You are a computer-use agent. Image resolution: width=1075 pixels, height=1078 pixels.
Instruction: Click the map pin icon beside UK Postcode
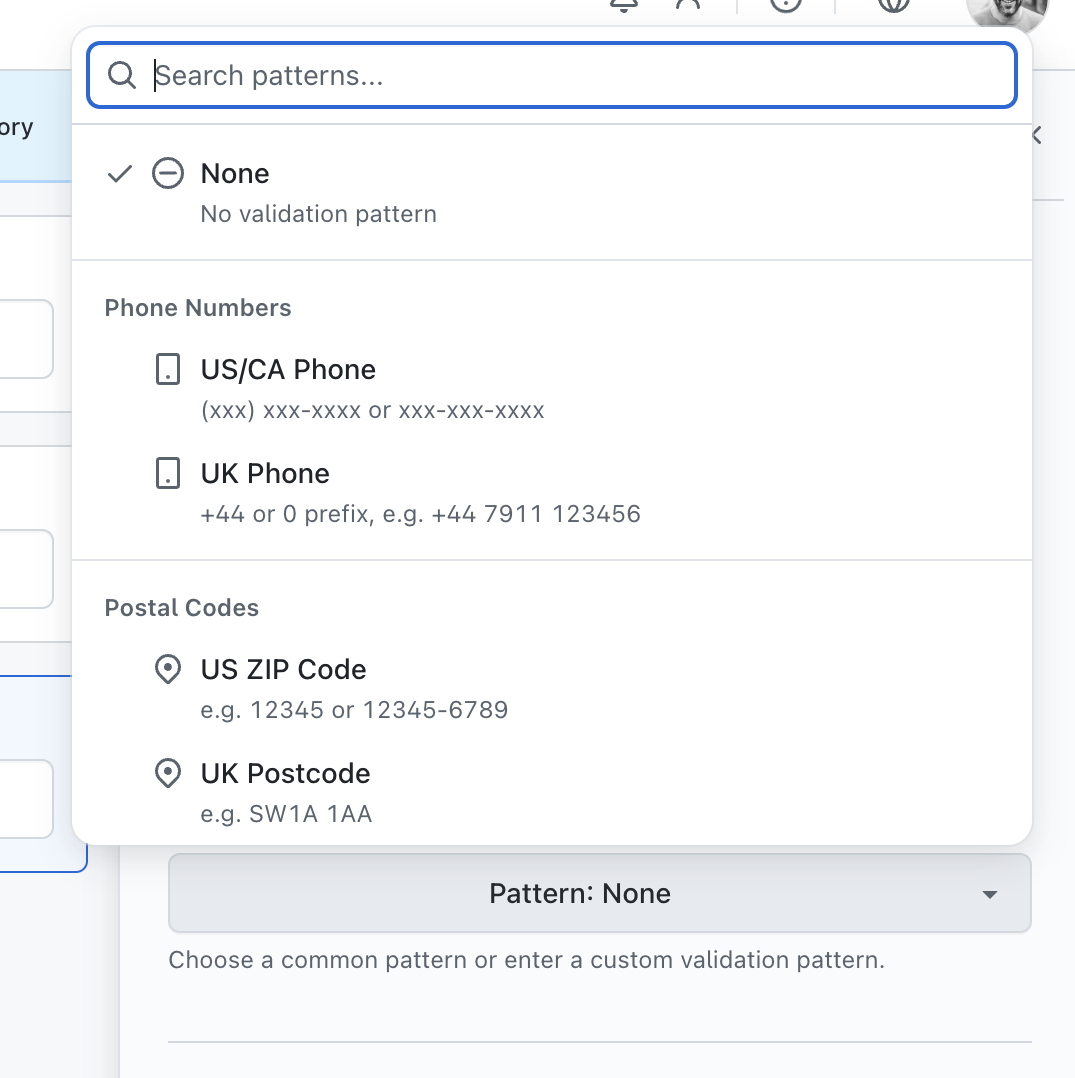[168, 774]
